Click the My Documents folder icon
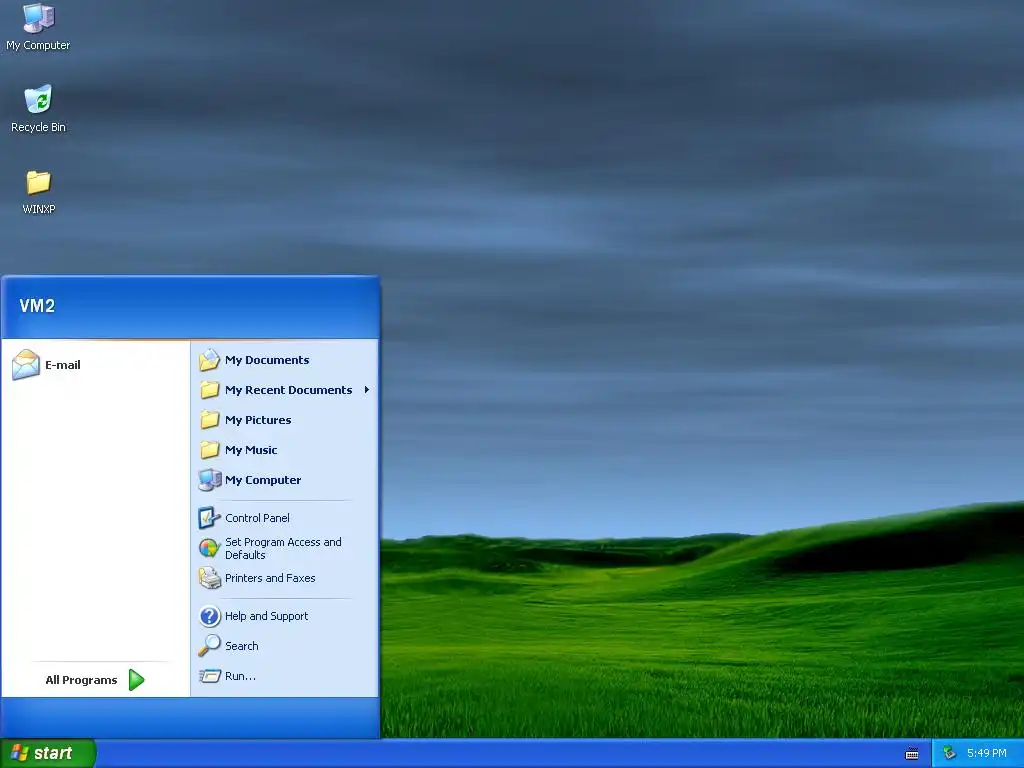 [x=210, y=360]
